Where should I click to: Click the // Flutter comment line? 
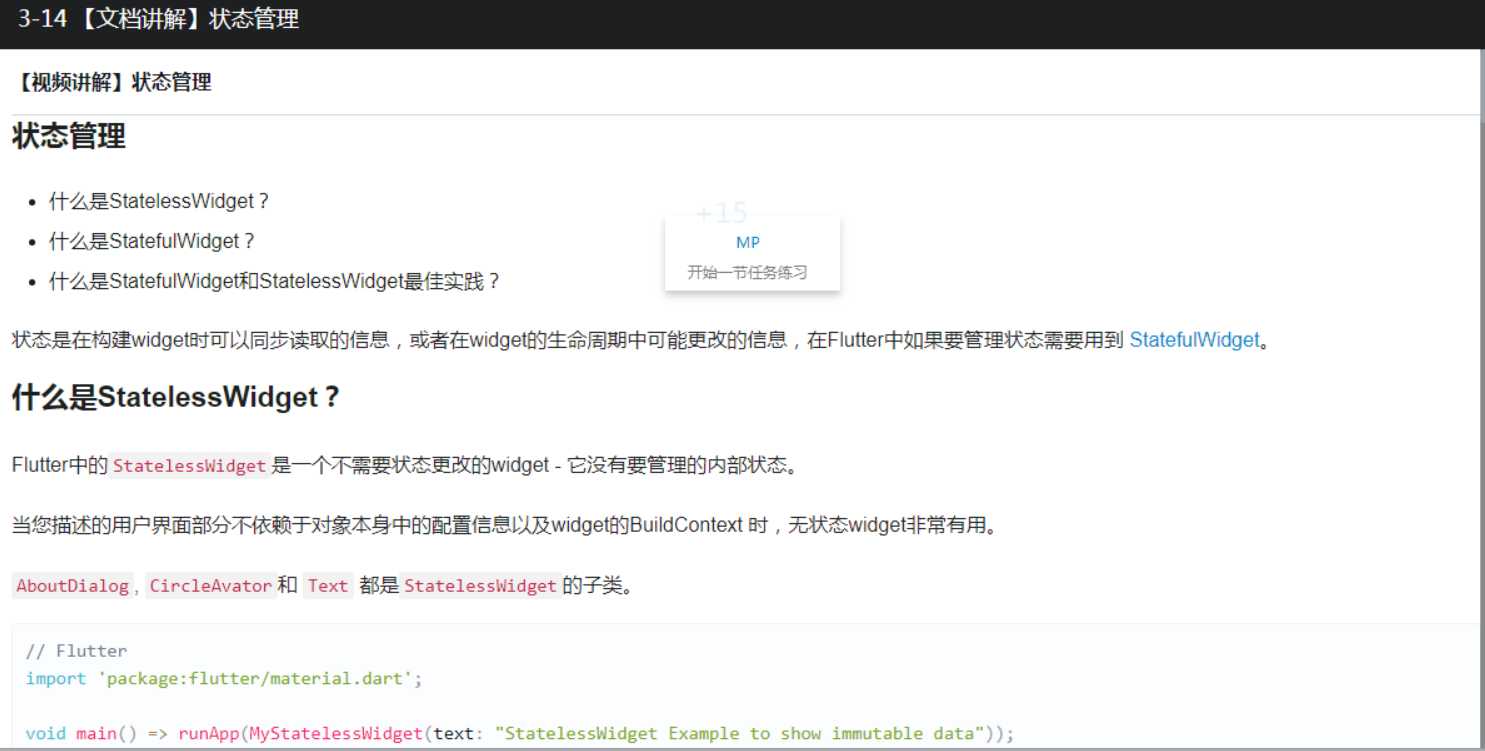pyautogui.click(x=76, y=651)
